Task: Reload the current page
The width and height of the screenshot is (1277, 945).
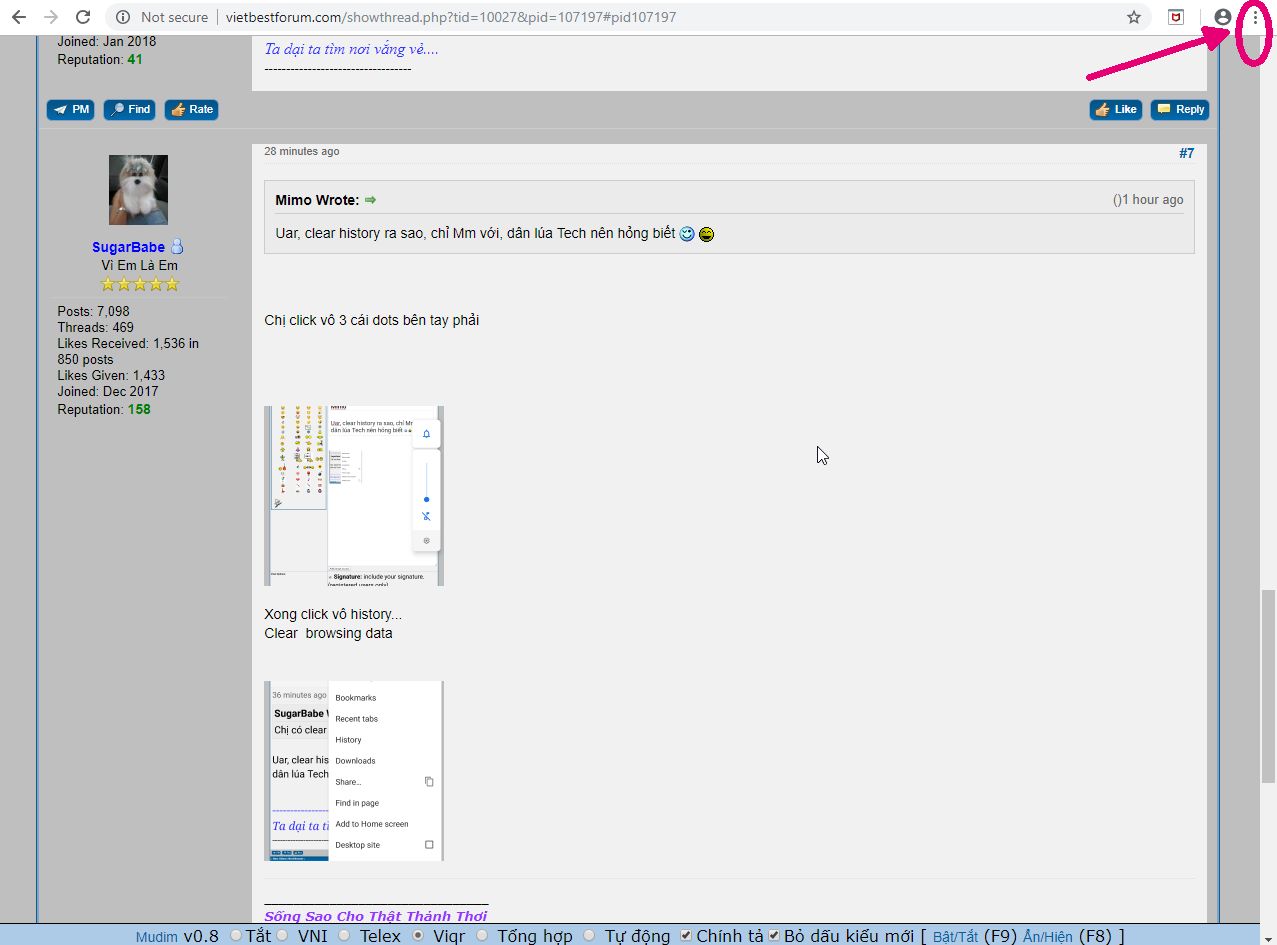Action: coord(84,17)
